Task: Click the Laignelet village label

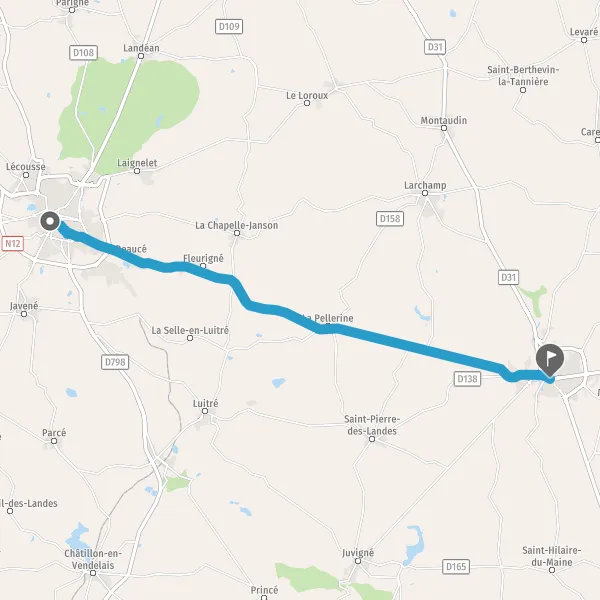Action: 137,163
